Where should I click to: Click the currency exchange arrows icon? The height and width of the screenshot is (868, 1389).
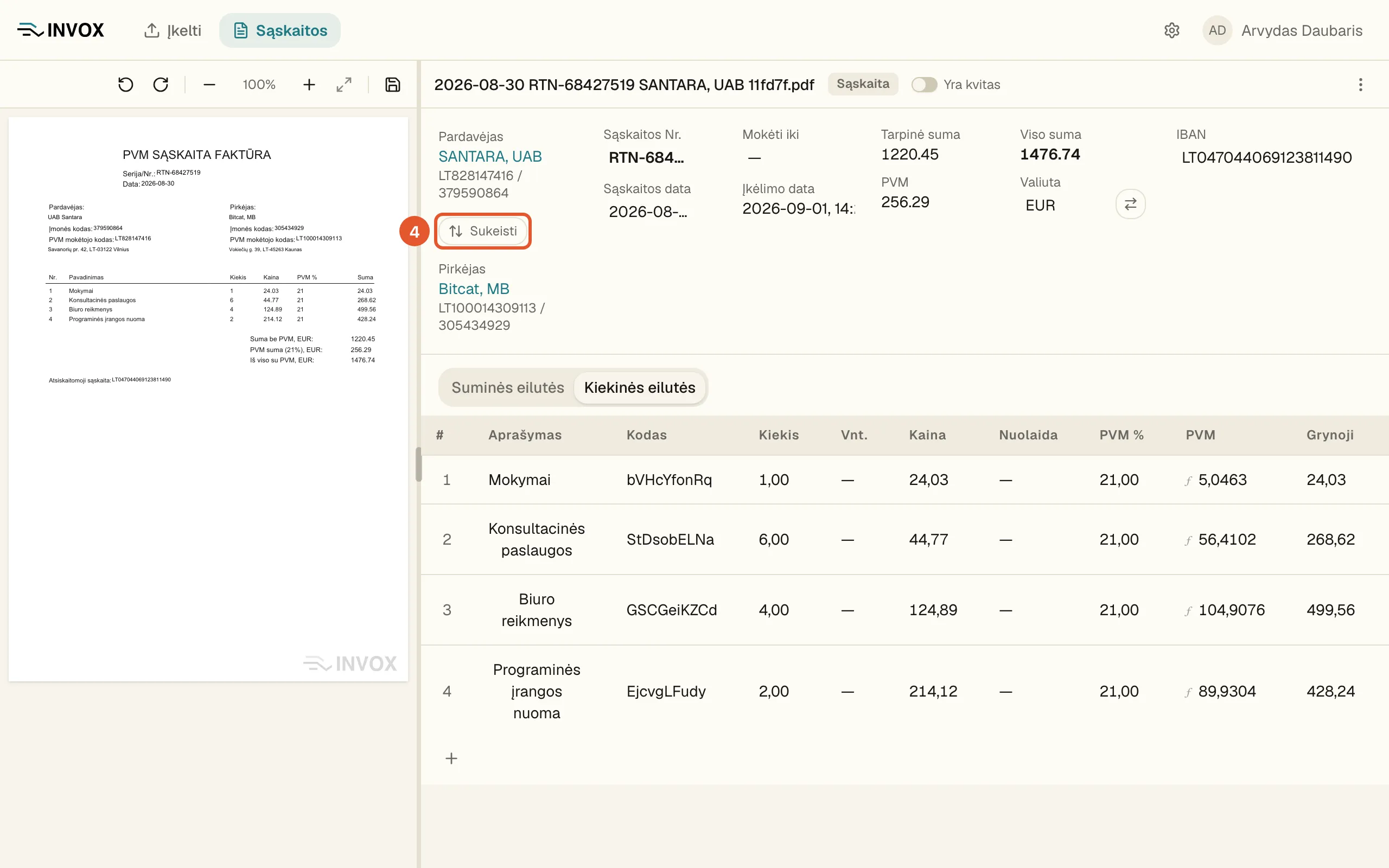point(1130,204)
